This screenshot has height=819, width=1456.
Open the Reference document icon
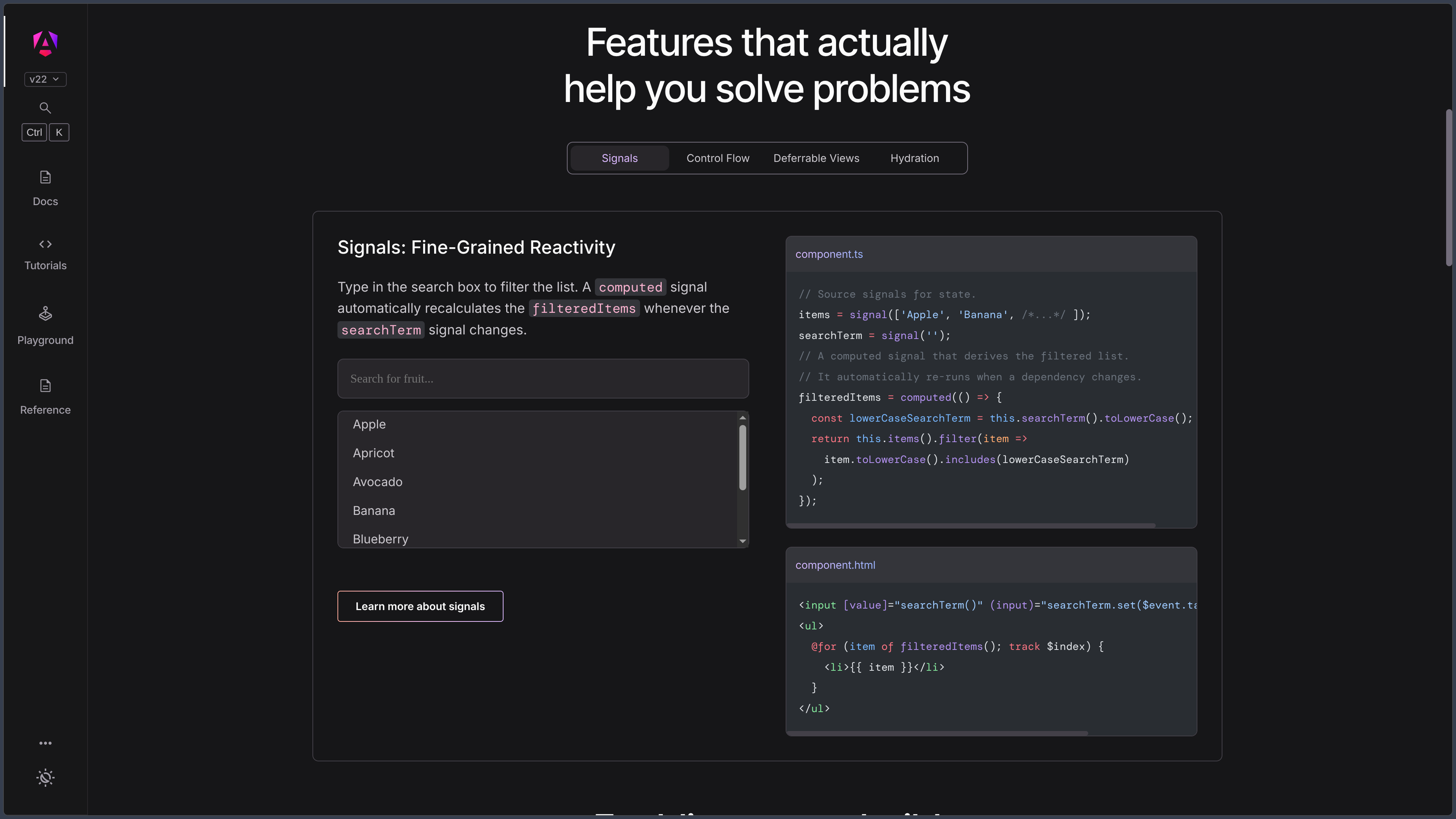[45, 386]
